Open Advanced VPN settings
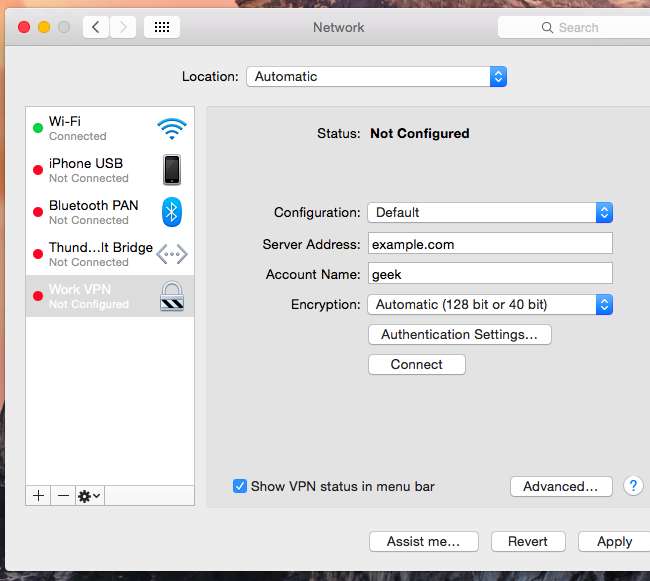650x581 pixels. 560,486
